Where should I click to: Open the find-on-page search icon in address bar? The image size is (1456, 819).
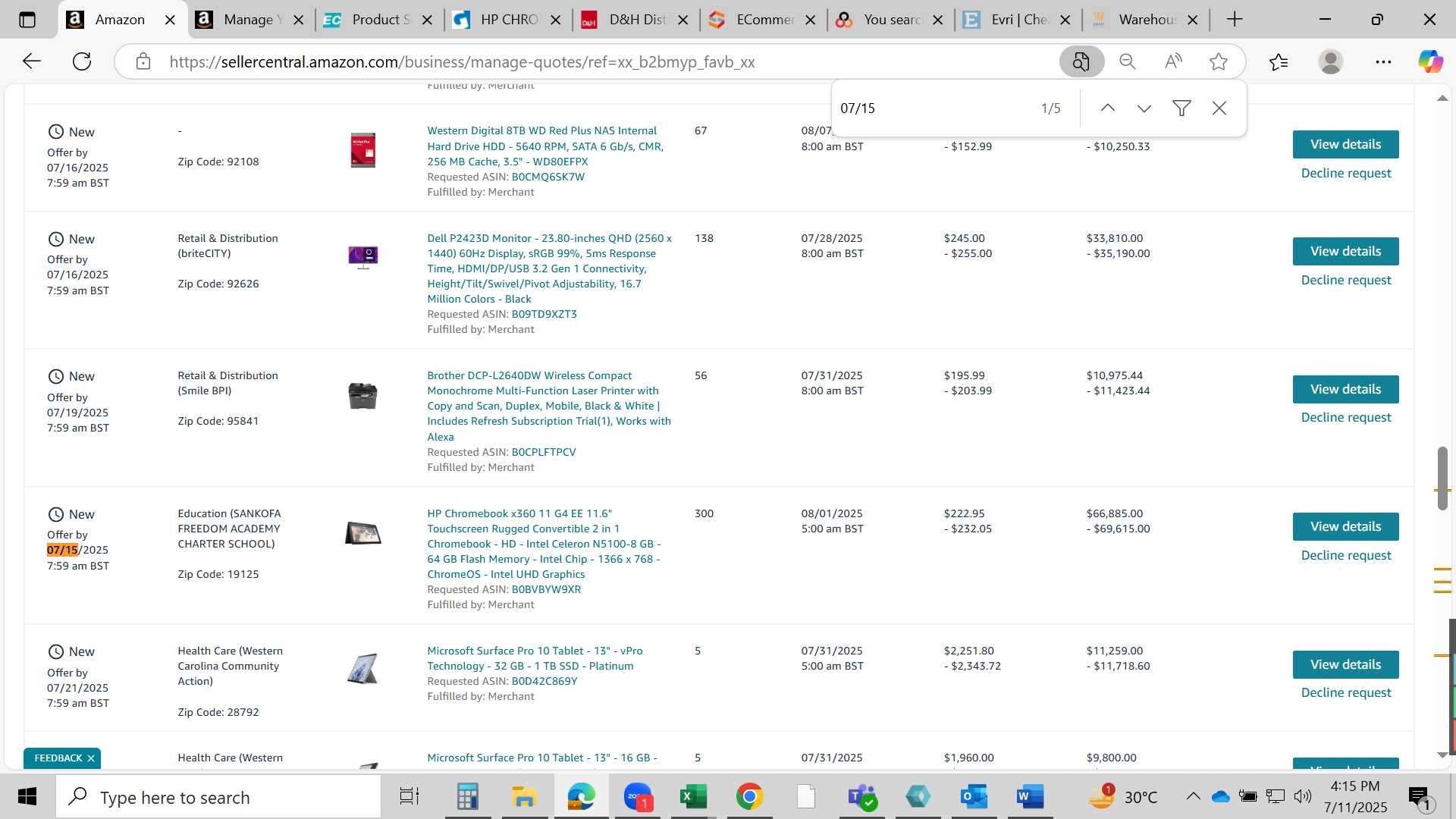tap(1081, 61)
